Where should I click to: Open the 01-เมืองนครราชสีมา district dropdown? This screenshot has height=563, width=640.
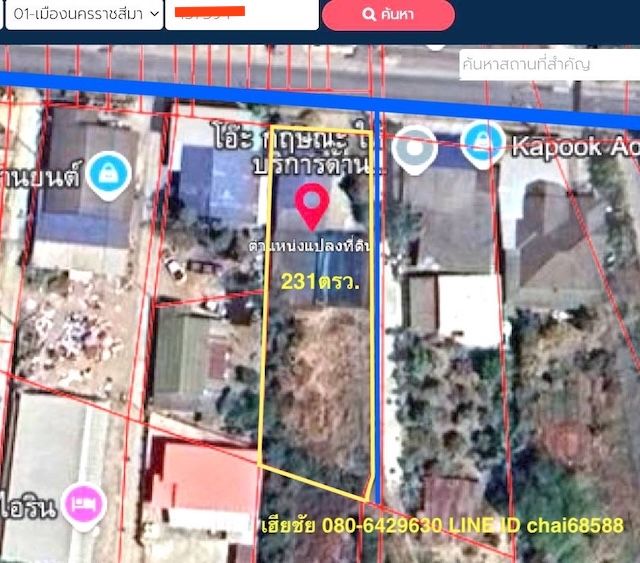pyautogui.click(x=80, y=15)
